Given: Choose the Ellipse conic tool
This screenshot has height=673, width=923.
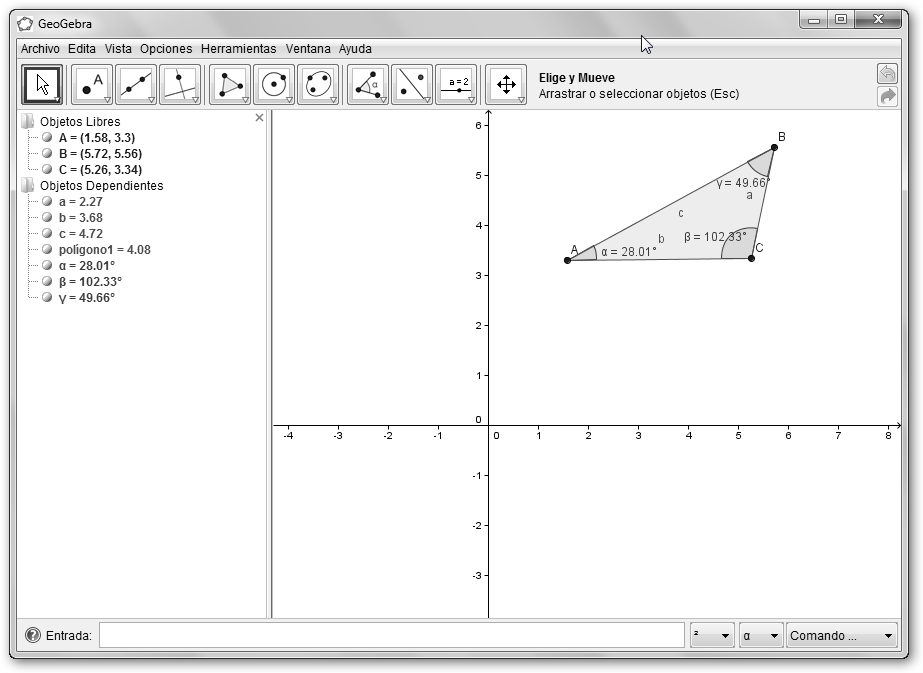Looking at the screenshot, I should tap(317, 85).
